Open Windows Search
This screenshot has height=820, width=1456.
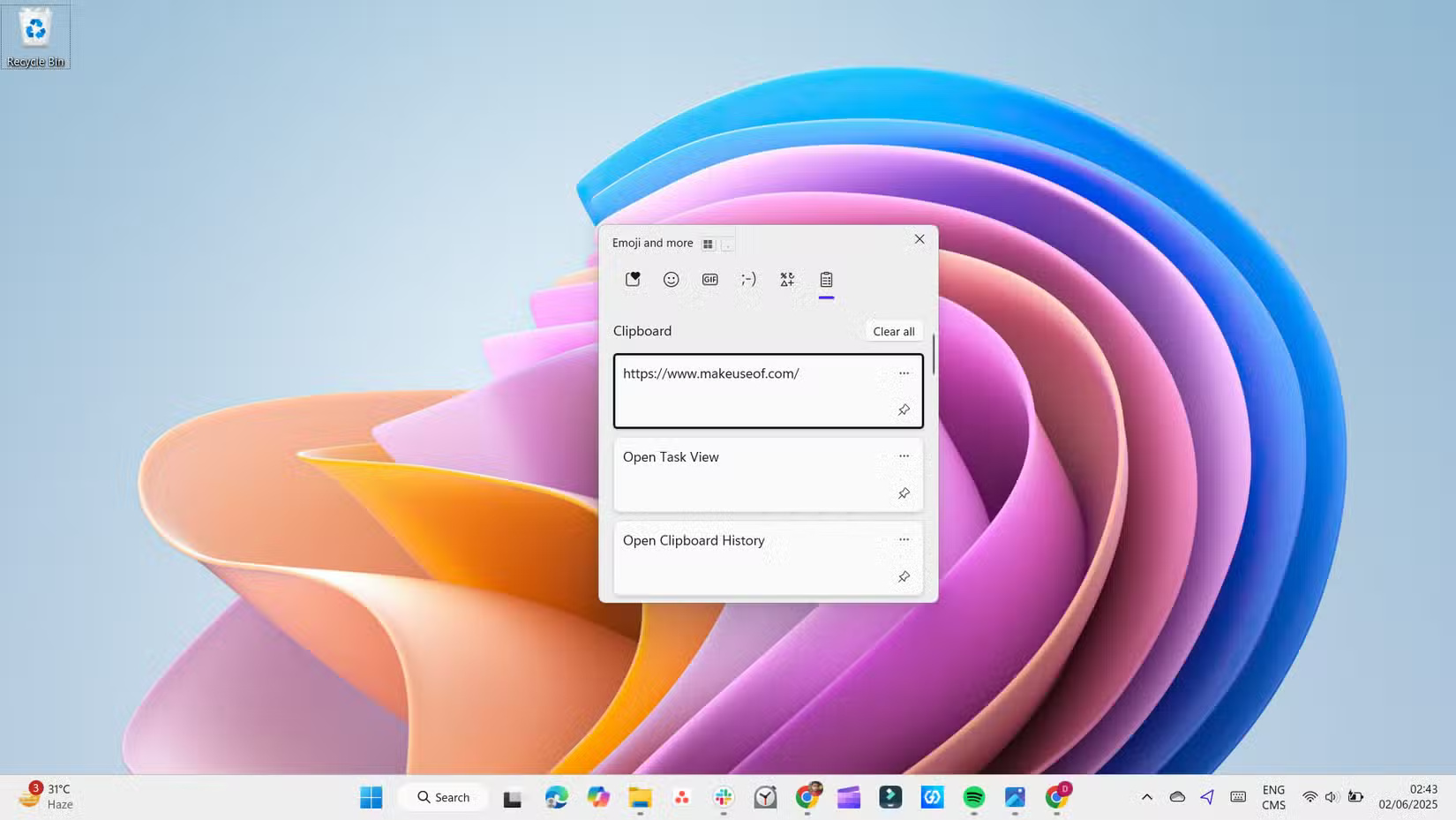tap(443, 796)
